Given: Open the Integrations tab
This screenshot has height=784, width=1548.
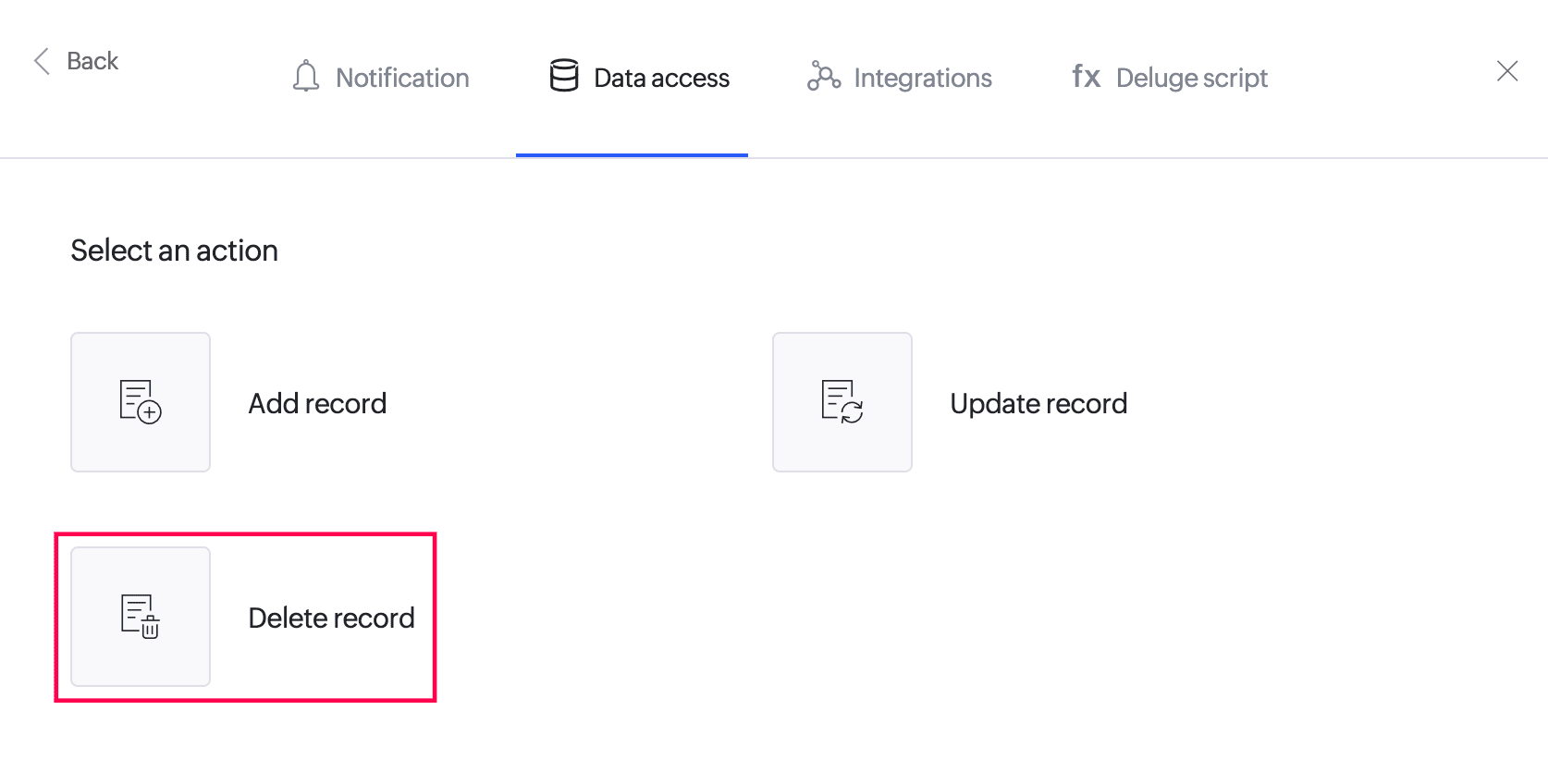Looking at the screenshot, I should (900, 78).
